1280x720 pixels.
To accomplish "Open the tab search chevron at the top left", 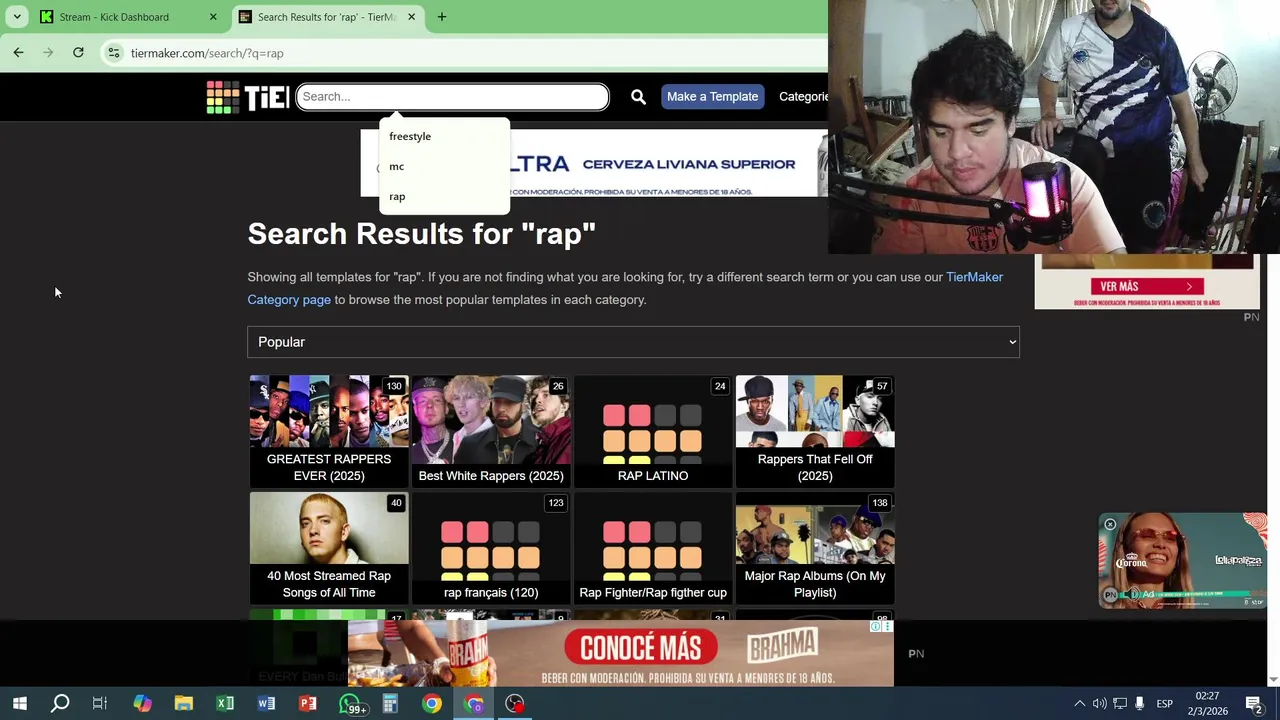I will [x=17, y=17].
